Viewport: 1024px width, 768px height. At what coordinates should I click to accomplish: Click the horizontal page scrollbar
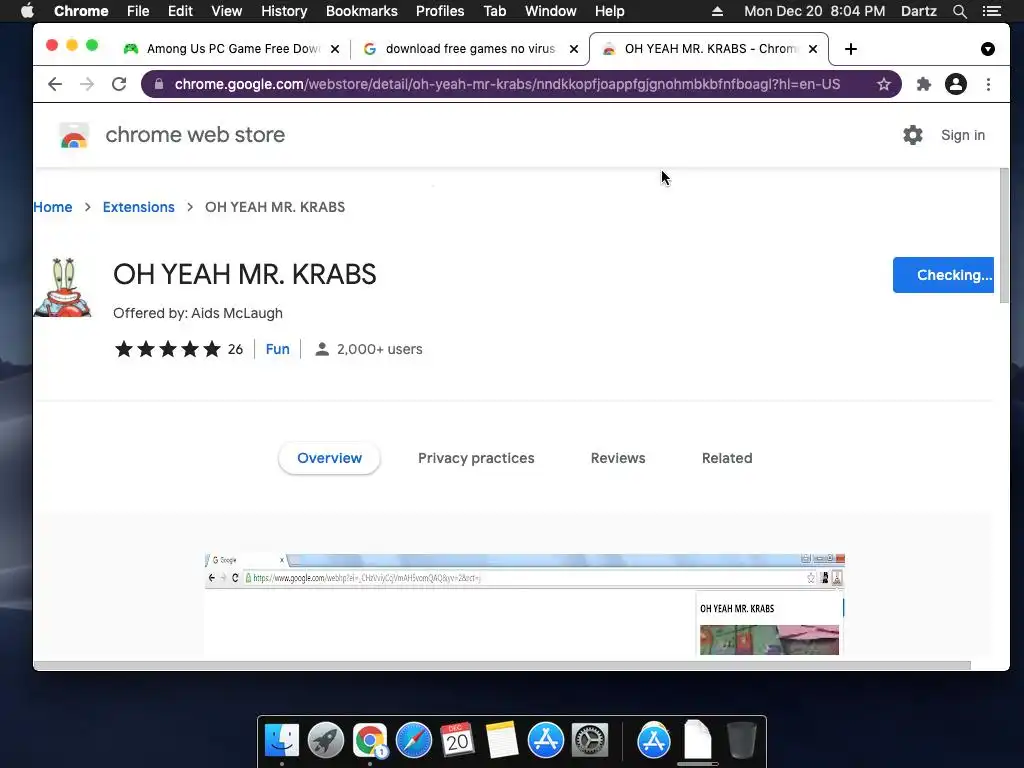502,665
